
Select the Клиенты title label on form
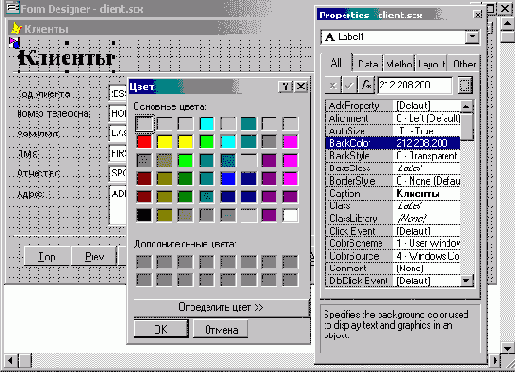click(67, 58)
